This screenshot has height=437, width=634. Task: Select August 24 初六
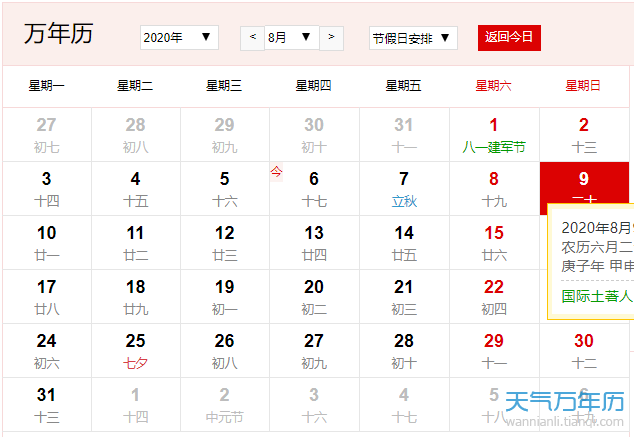(x=47, y=351)
